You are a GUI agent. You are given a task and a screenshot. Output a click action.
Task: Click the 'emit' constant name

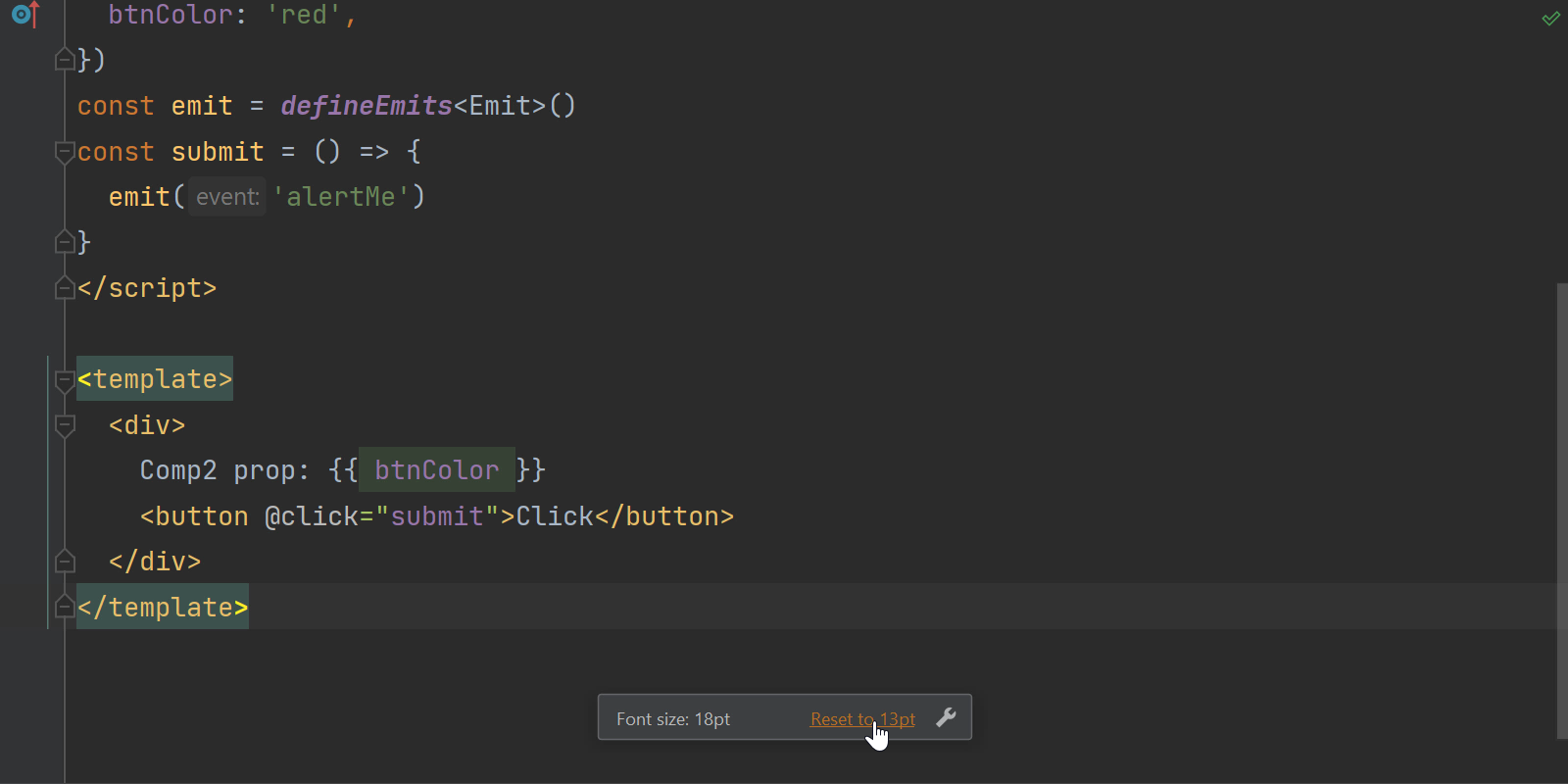click(202, 106)
